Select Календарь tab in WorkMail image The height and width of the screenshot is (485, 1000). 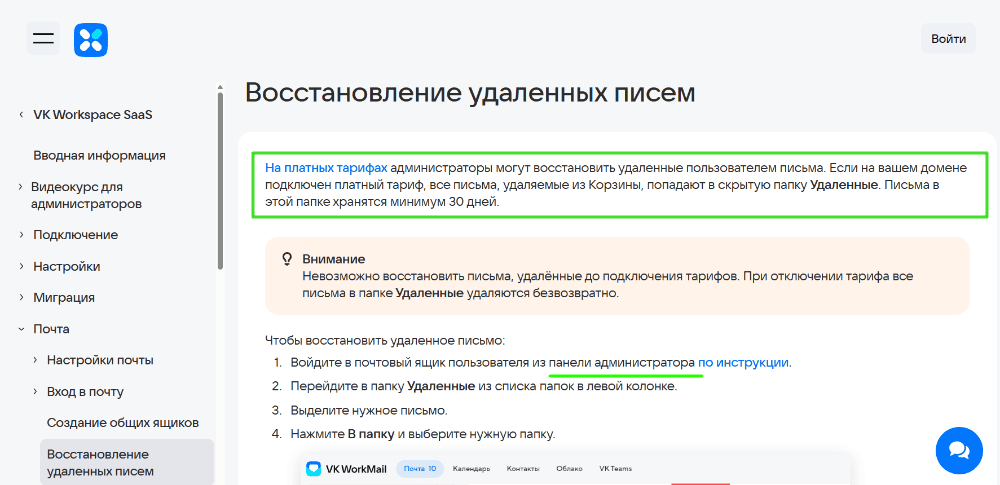point(471,469)
